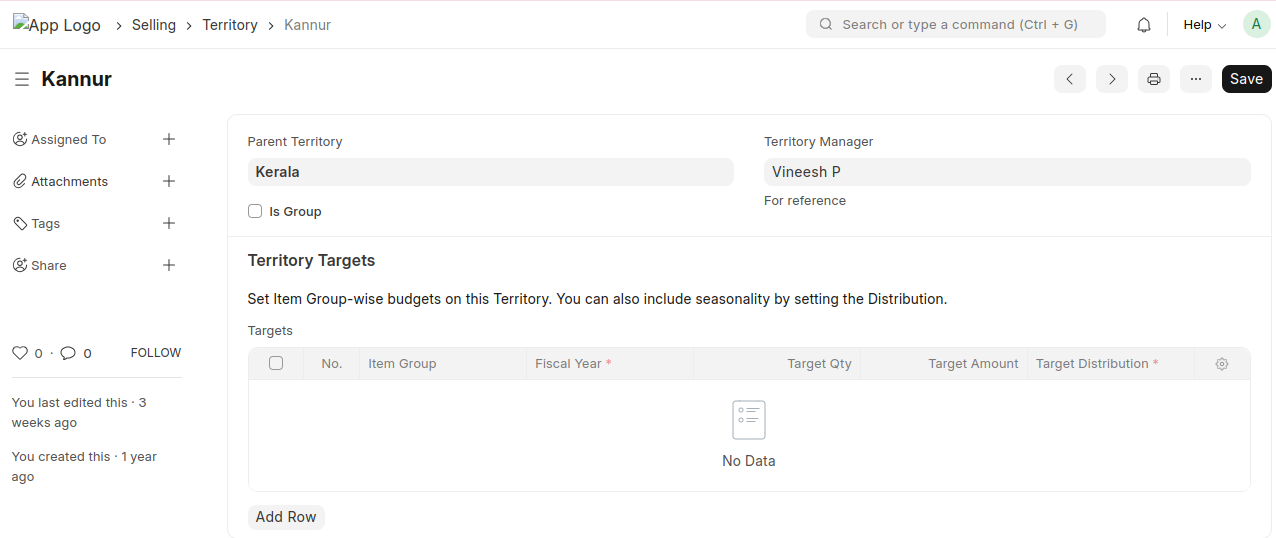1276x538 pixels.
Task: Open Targets table settings gear
Action: pos(1222,364)
